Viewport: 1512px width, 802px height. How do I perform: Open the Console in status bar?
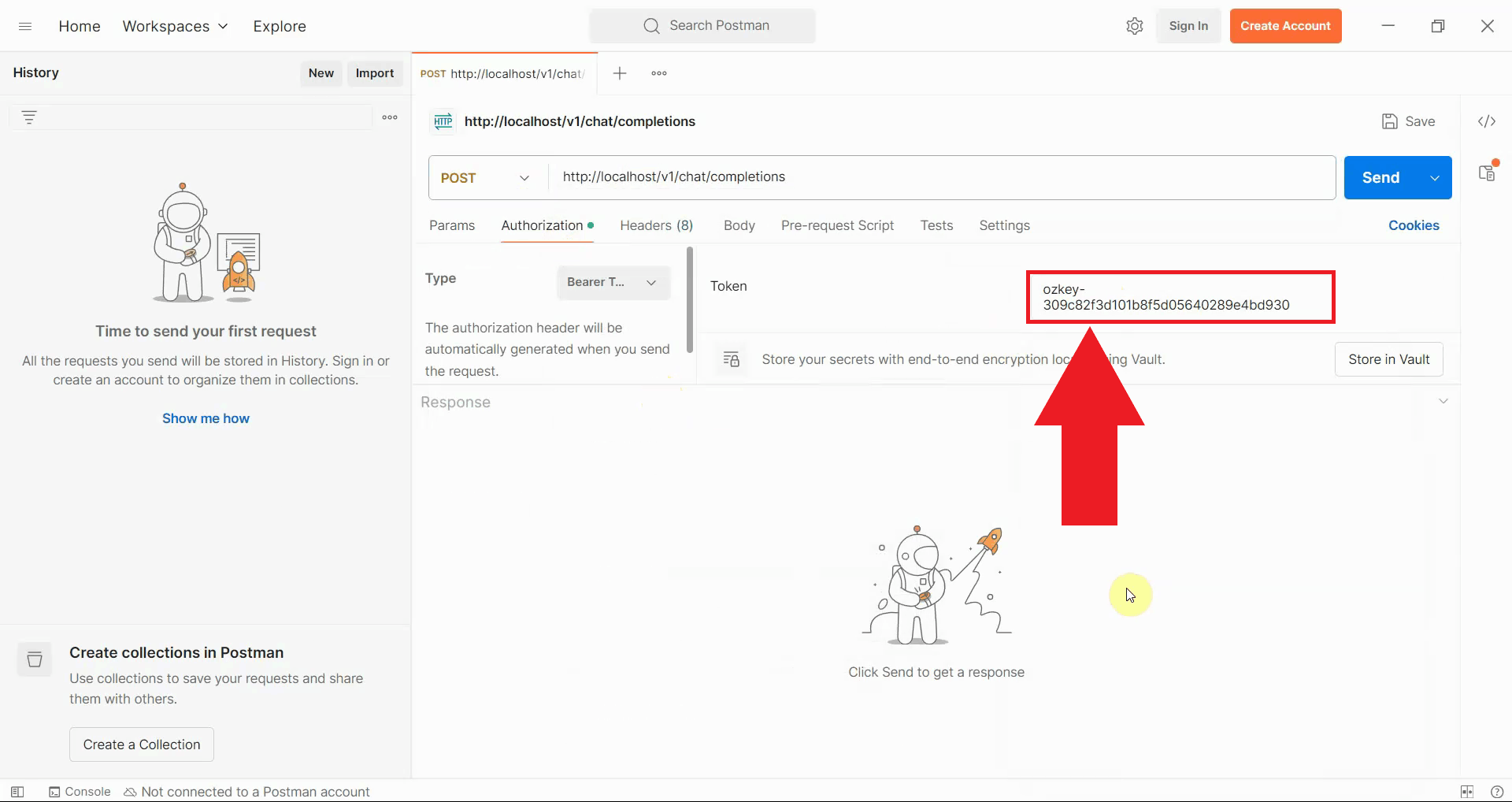(x=80, y=792)
